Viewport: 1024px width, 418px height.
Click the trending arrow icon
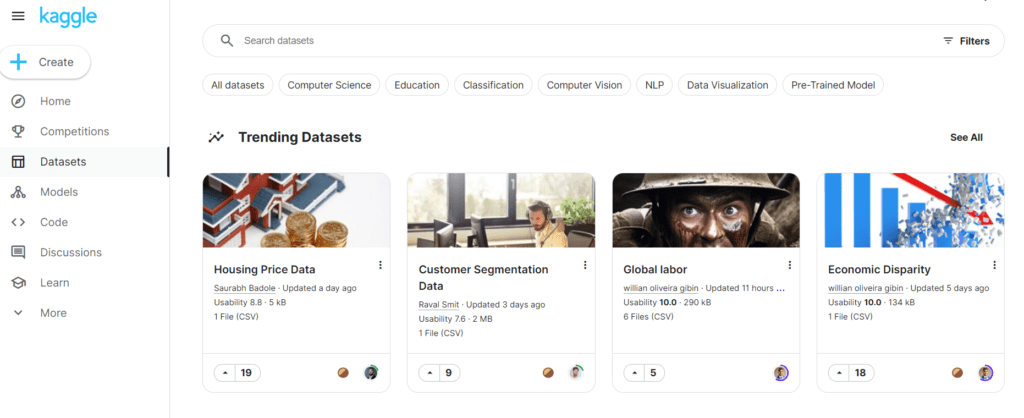pos(216,137)
